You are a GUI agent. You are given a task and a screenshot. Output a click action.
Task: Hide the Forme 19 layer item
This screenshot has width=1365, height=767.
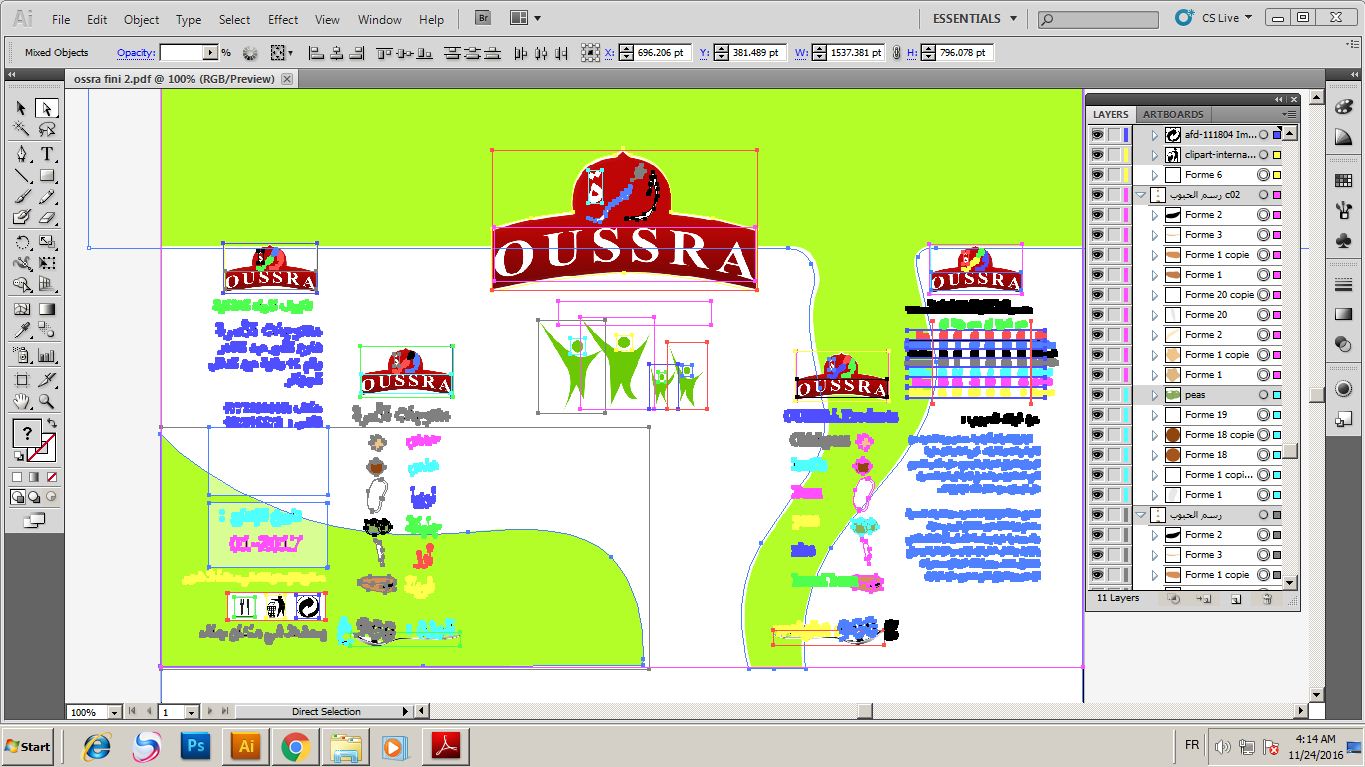(x=1097, y=415)
